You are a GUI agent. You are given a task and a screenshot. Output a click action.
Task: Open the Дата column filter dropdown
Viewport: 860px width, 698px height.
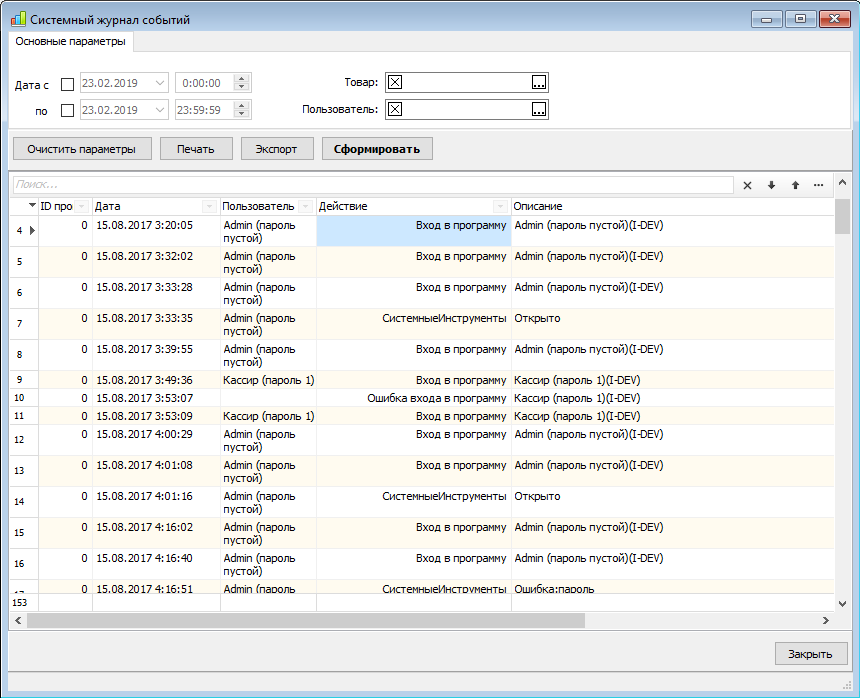[x=208, y=207]
